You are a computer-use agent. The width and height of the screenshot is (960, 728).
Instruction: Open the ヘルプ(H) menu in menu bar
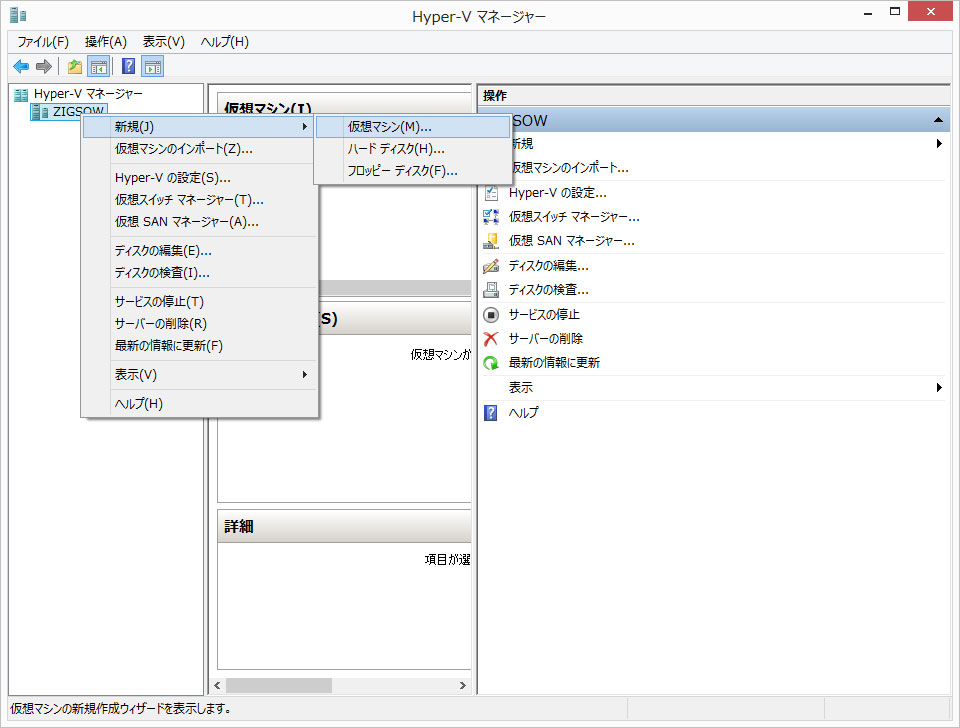[x=225, y=42]
